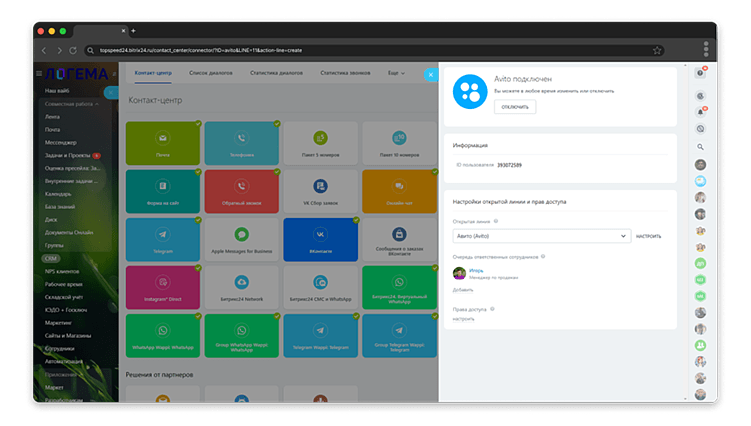
Task: Open Битрикс24 Виртуальный WhatsApp tile
Action: click(399, 288)
